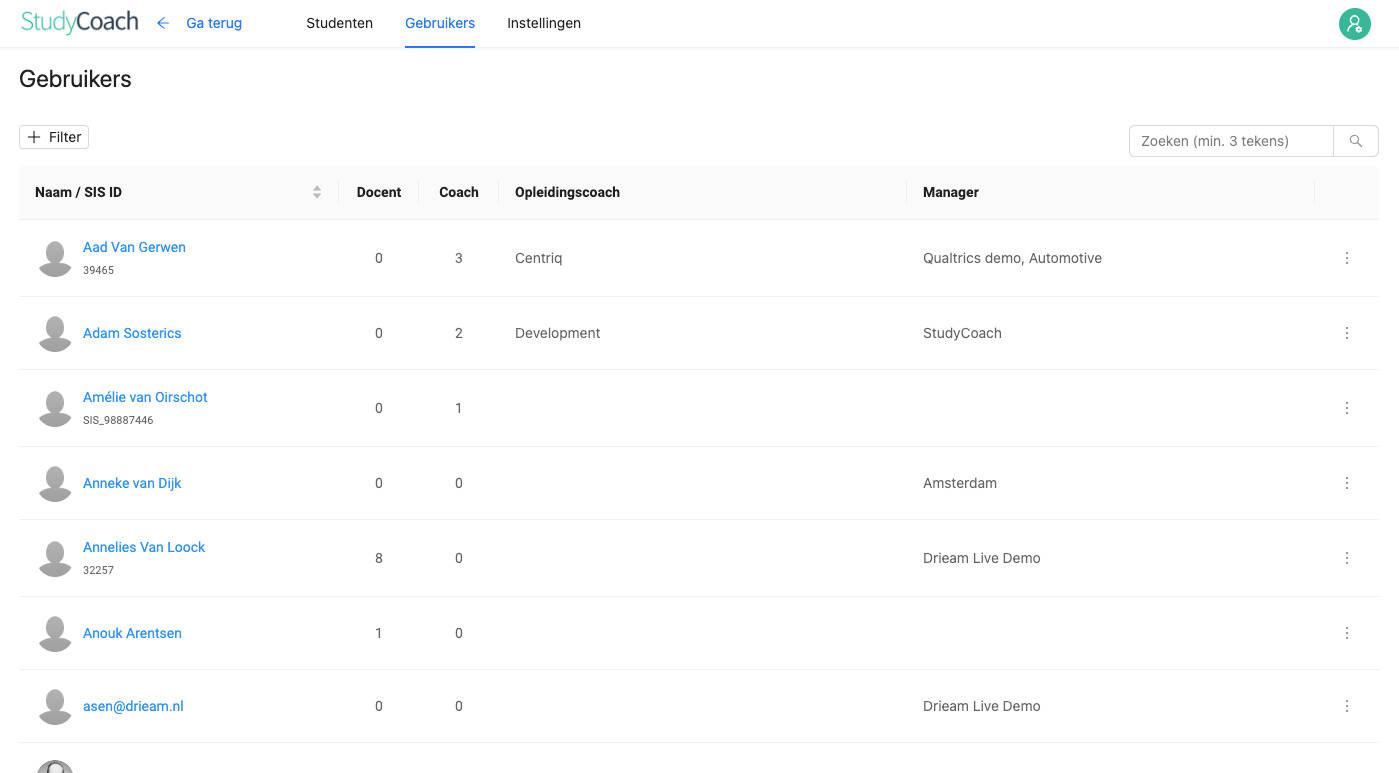
Task: Click SIS ID 39465
Action: (98, 270)
